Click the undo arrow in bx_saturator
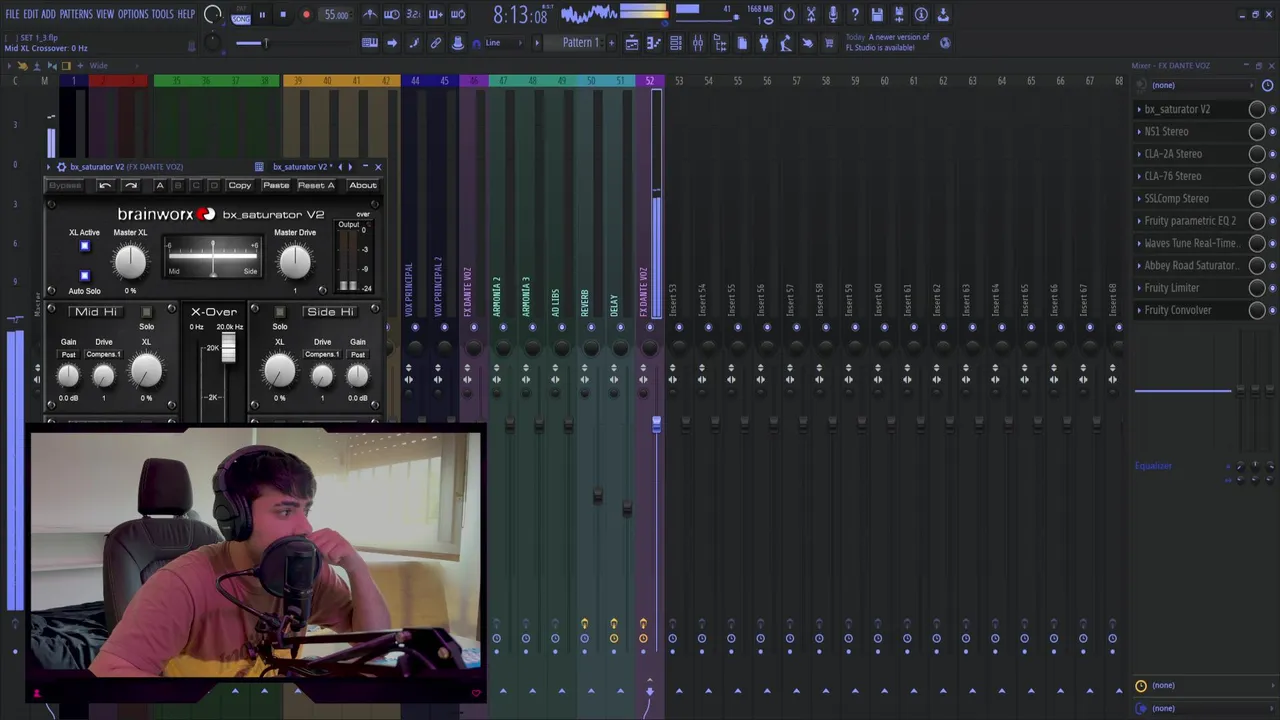The image size is (1280, 720). click(105, 185)
